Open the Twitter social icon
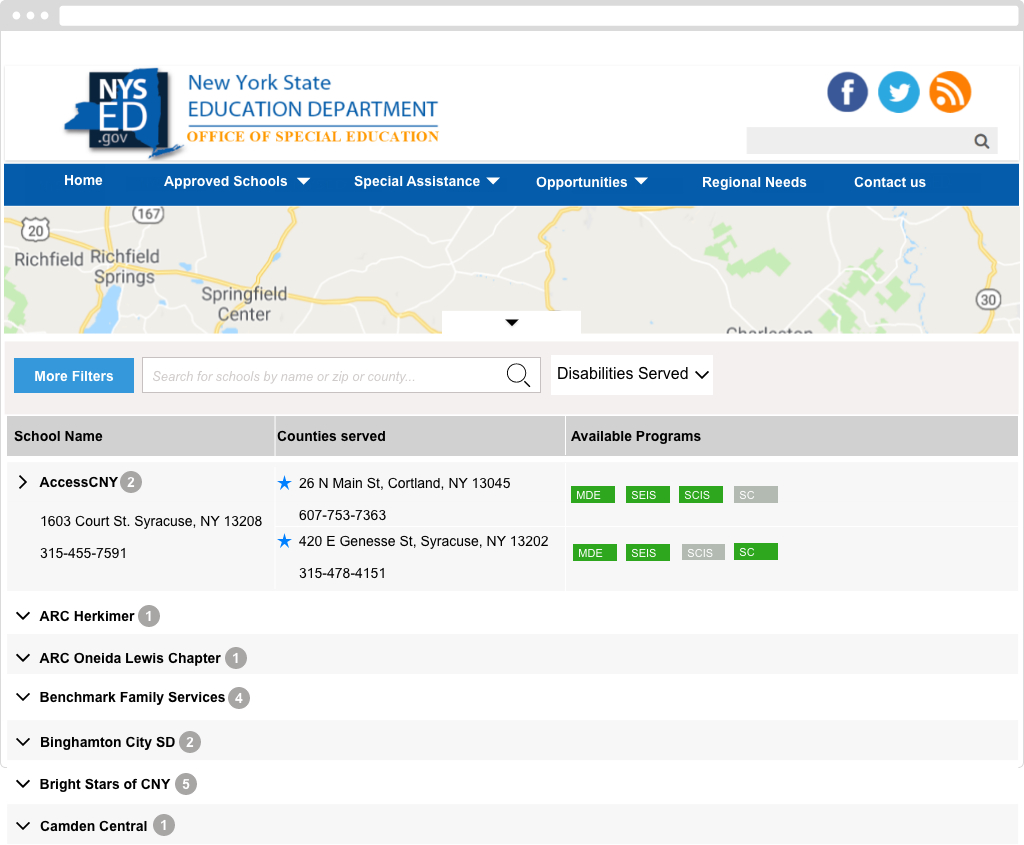1024x845 pixels. coord(898,92)
